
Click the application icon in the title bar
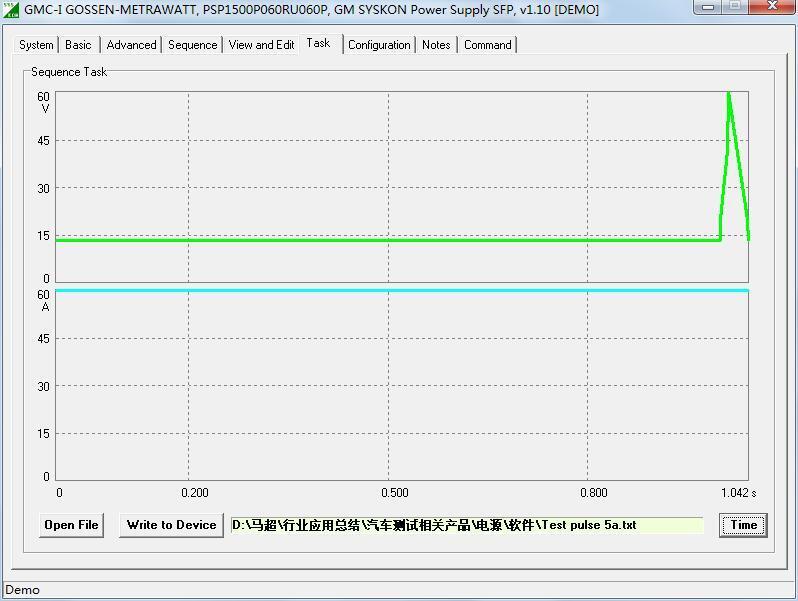(11, 10)
